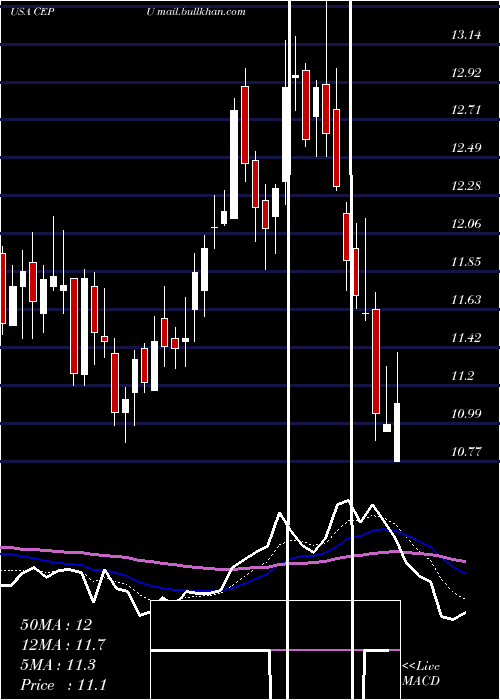This screenshot has width=500, height=700.
Task: Select the 13.14 price axis label
Action: (466, 34)
